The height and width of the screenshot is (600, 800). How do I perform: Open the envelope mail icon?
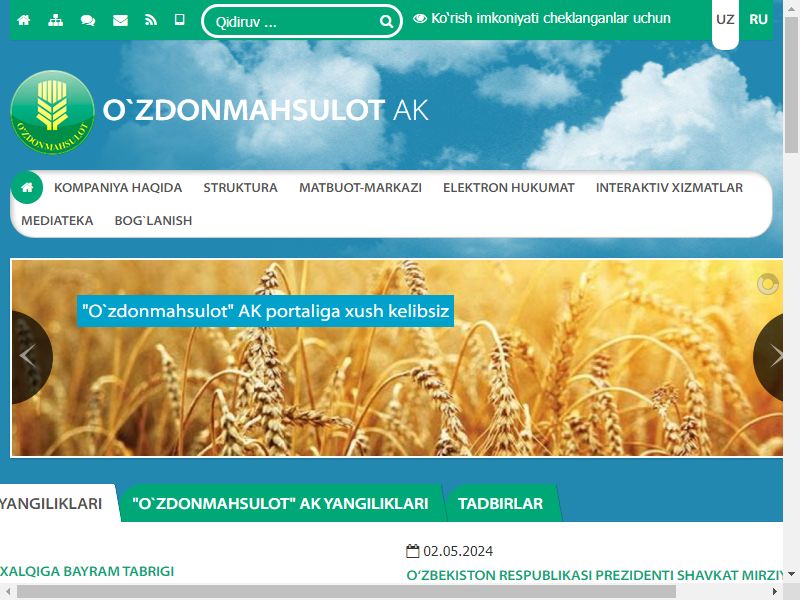coord(120,20)
